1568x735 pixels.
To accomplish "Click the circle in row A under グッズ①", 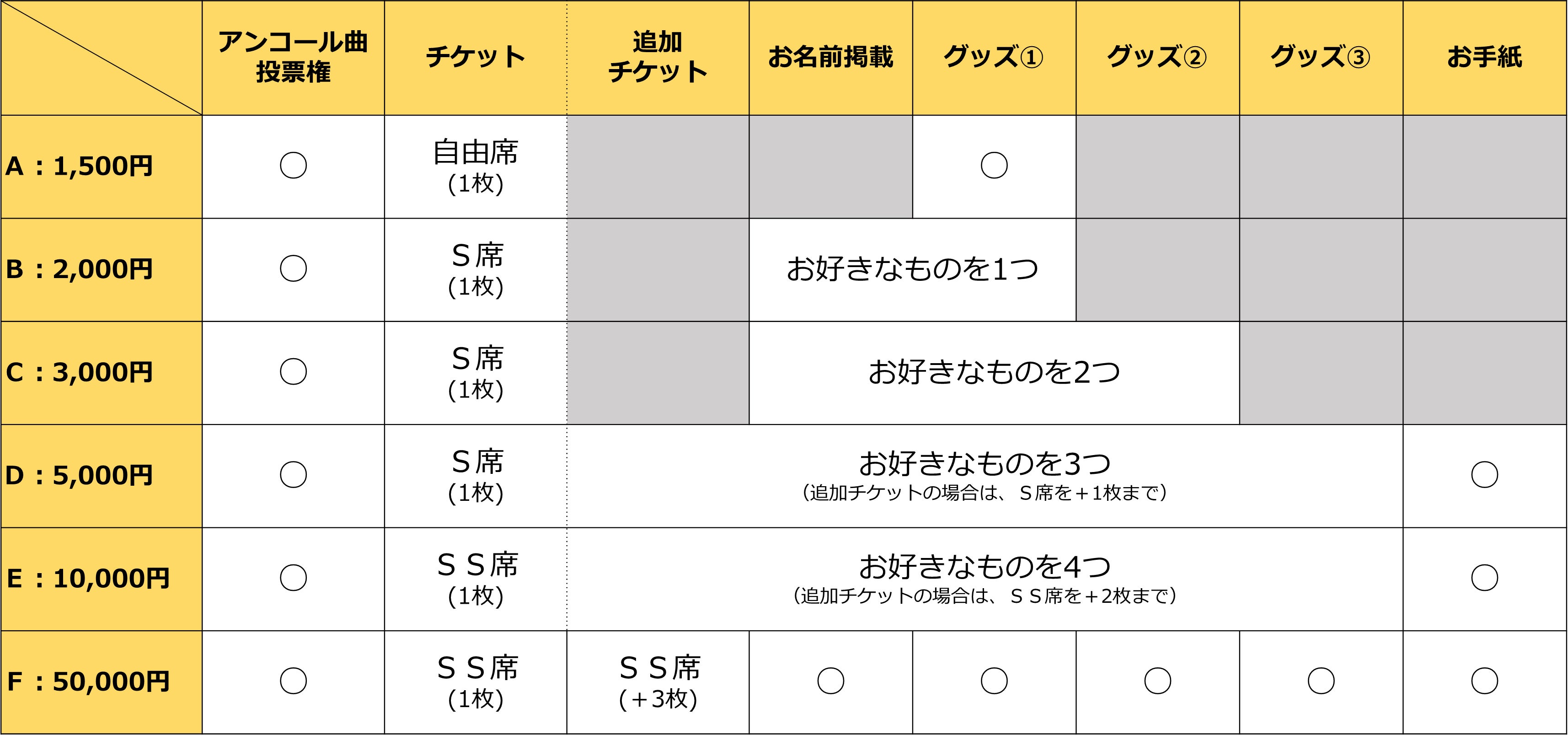I will click(993, 166).
